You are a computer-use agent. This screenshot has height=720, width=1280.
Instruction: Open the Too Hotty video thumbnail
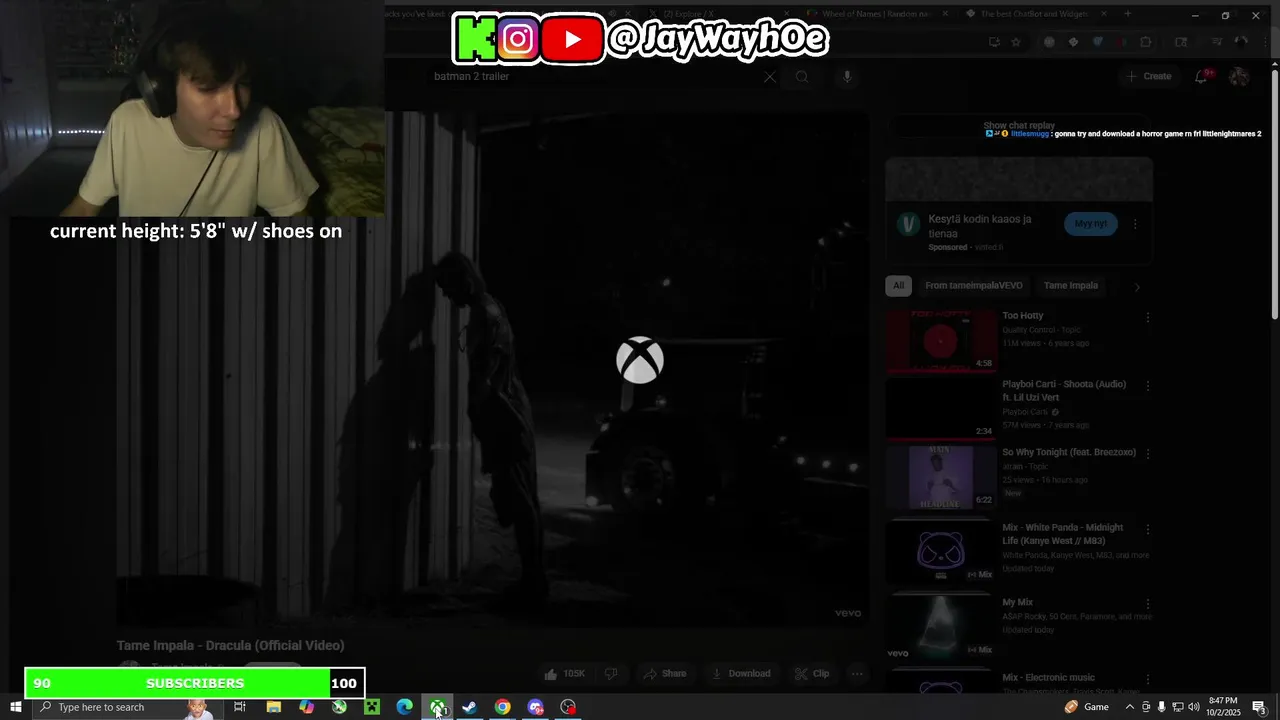(x=941, y=341)
